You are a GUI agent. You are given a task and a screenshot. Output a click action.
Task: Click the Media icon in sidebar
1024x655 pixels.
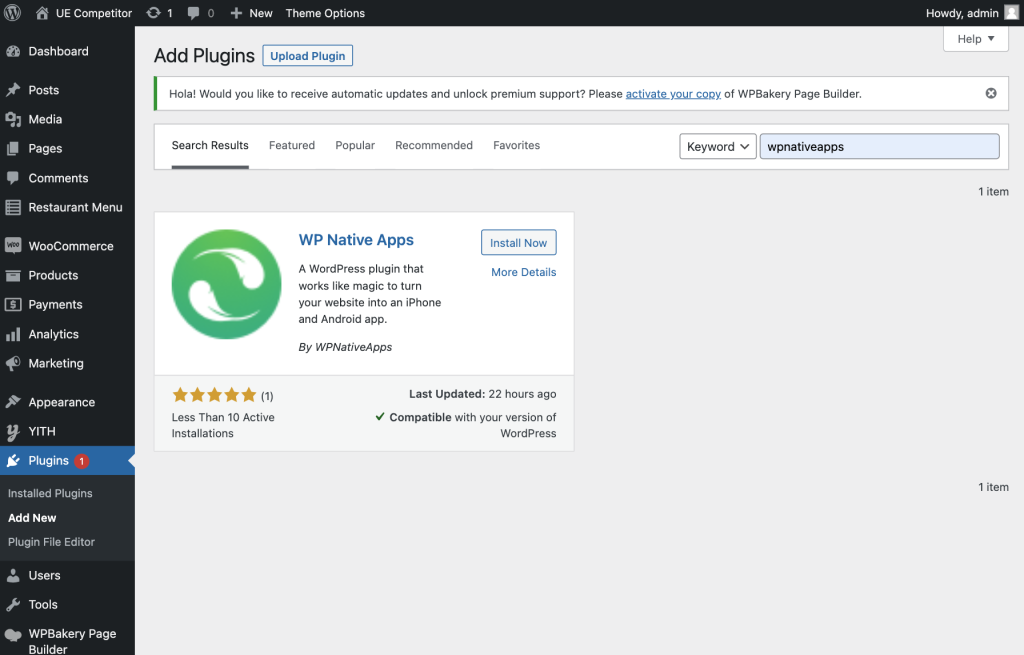click(13, 120)
